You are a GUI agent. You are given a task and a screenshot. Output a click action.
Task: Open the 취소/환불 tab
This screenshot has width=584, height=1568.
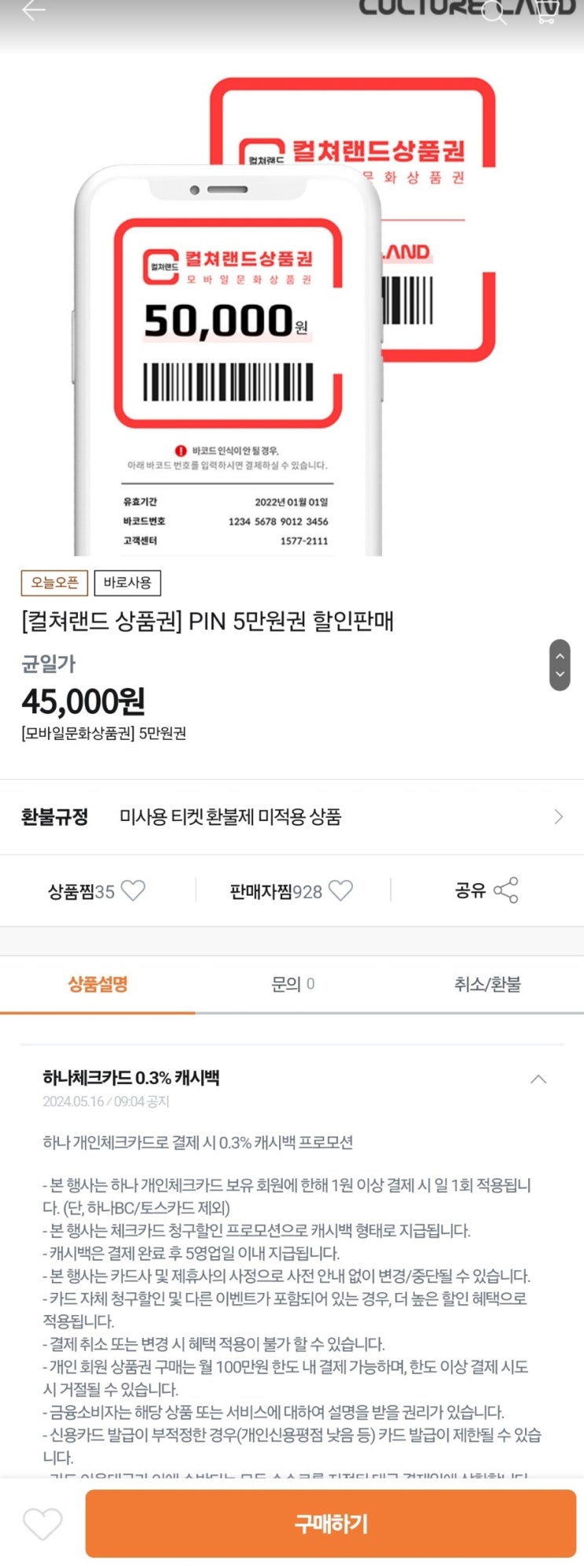[487, 984]
